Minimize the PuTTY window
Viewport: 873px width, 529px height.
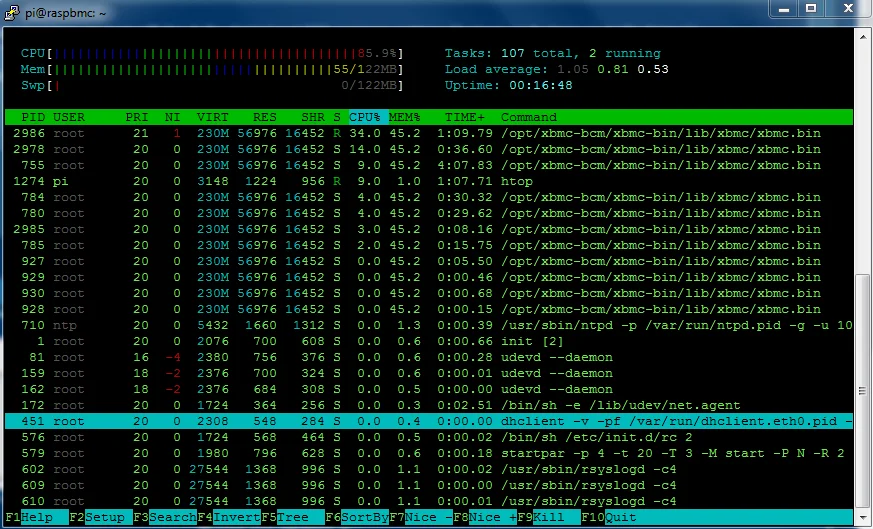pos(784,8)
